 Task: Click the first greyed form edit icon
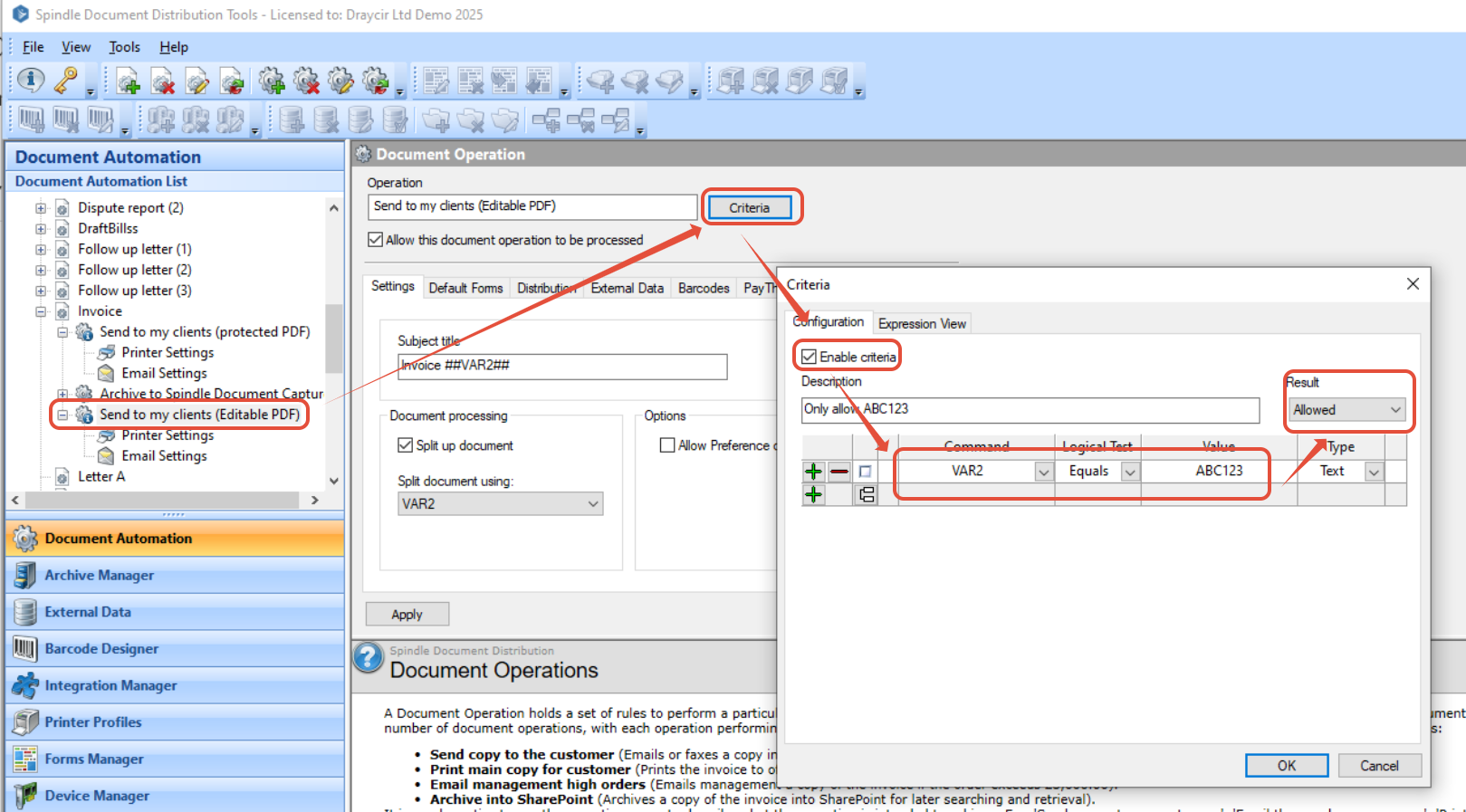[436, 81]
